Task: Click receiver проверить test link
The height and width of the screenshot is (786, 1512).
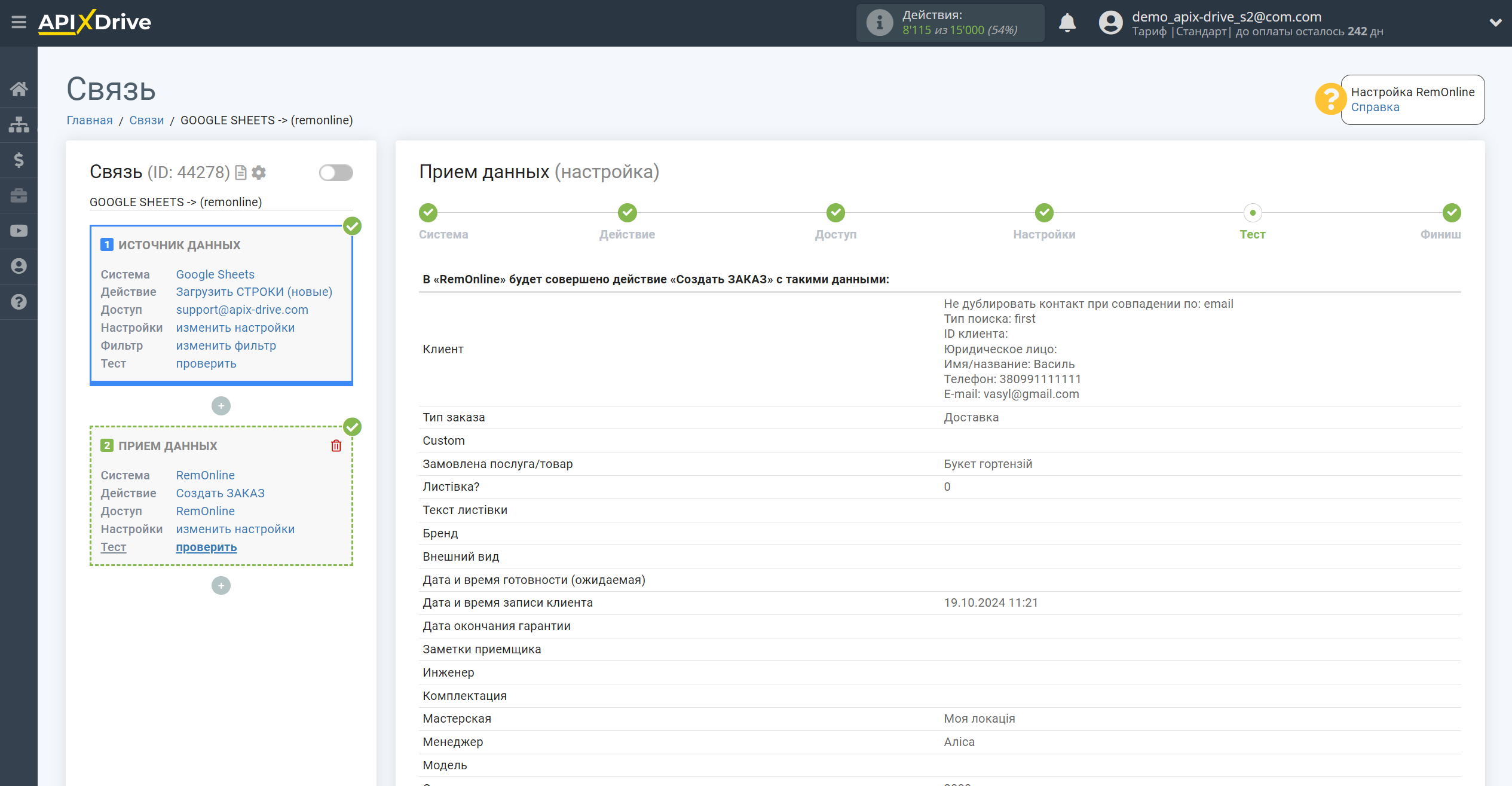Action: click(x=206, y=548)
